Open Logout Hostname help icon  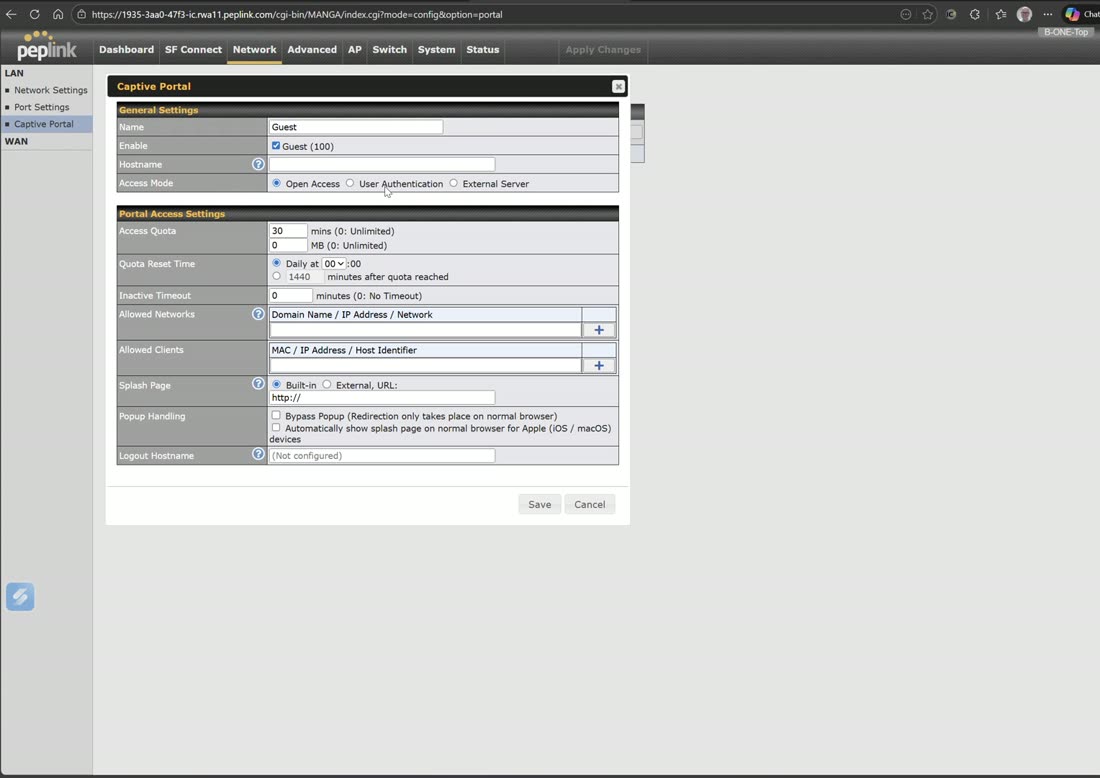pyautogui.click(x=258, y=454)
